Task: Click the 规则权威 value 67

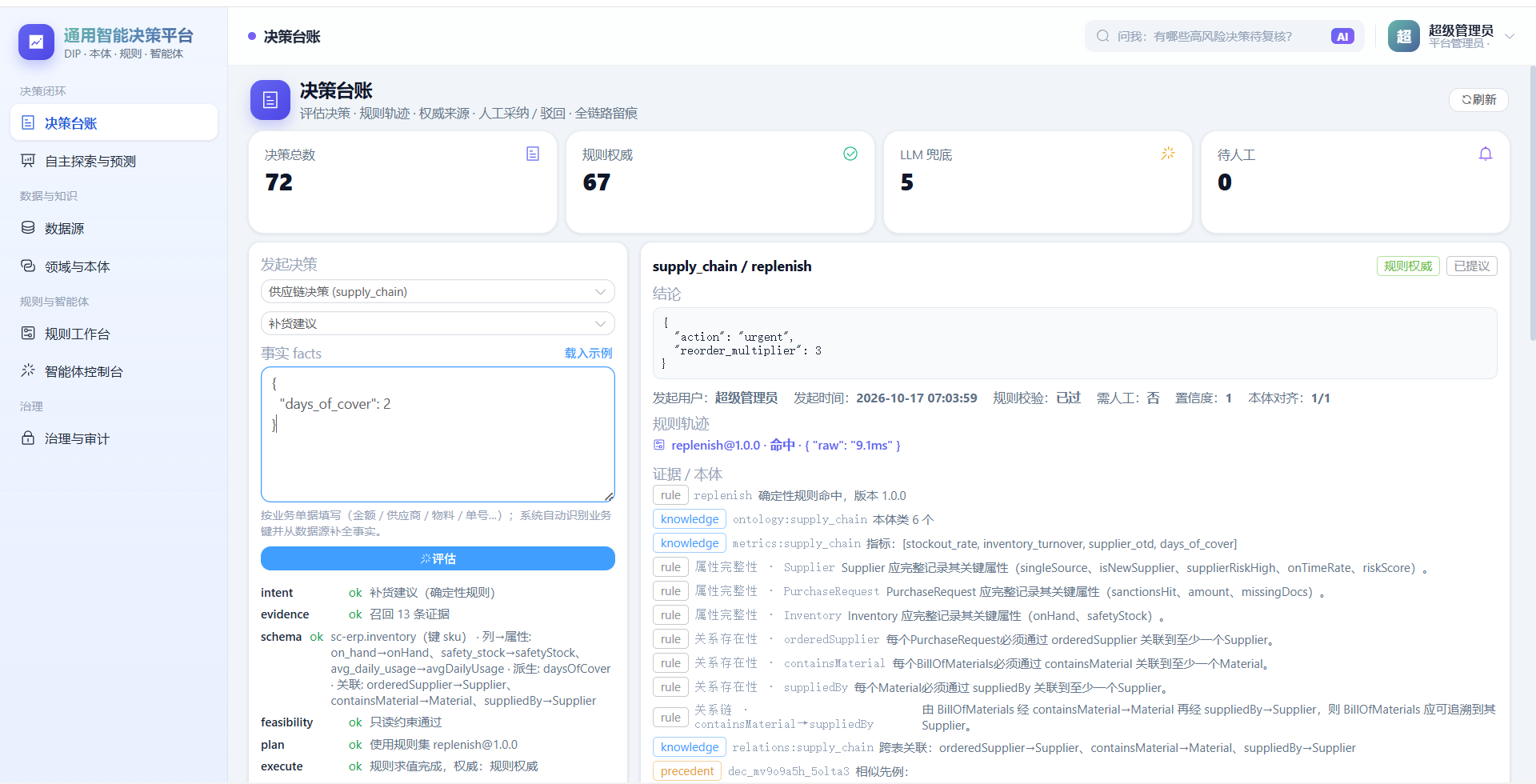Action: 597,182
